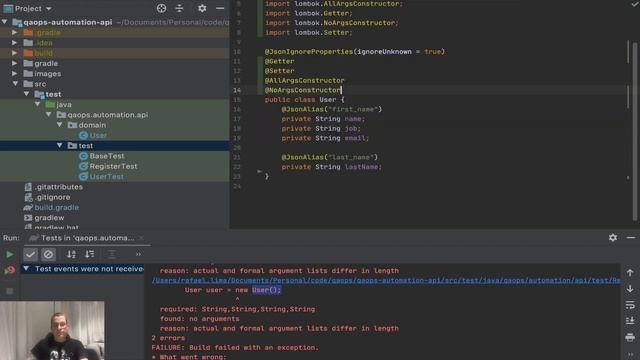Open build.gradle file

coord(51,207)
